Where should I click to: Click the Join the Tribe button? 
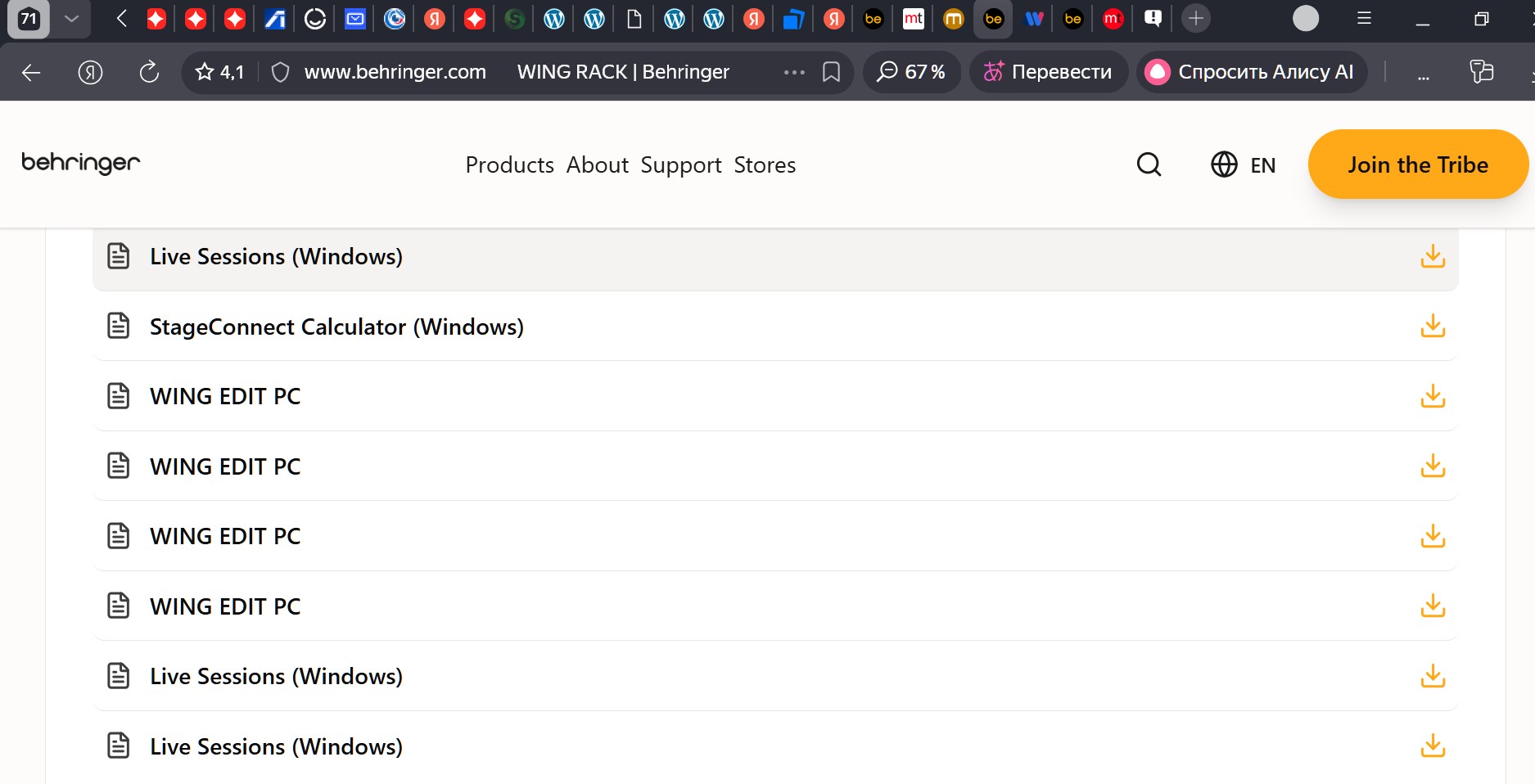[x=1418, y=164]
